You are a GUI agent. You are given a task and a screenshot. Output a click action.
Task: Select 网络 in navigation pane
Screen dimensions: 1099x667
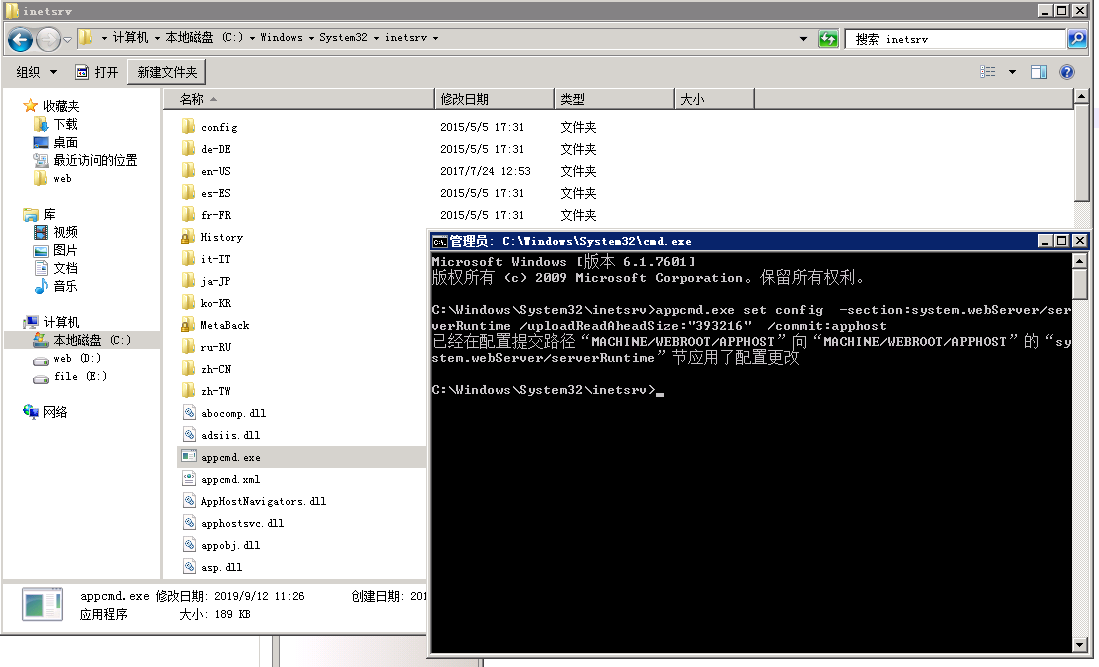click(46, 413)
